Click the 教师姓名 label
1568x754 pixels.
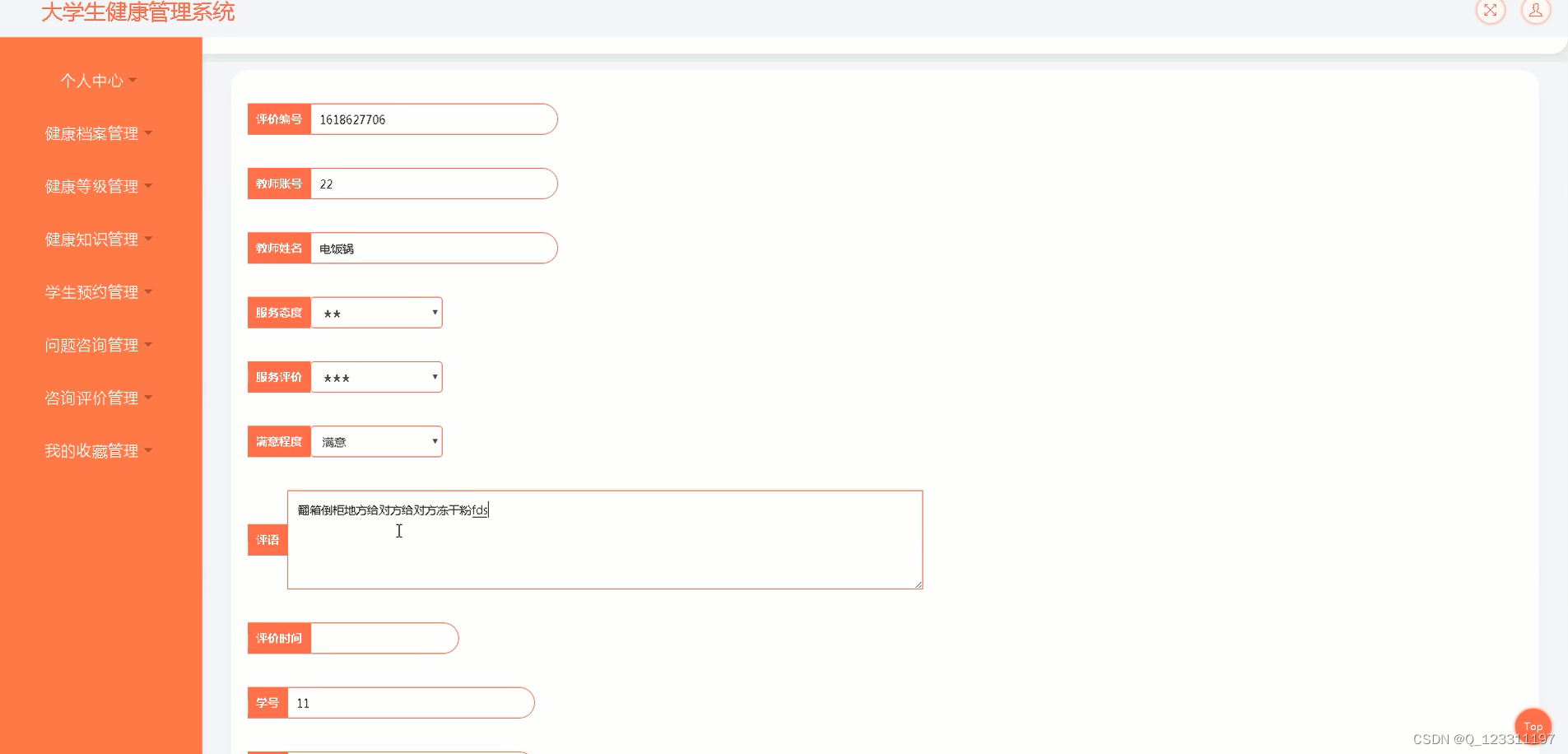pyautogui.click(x=279, y=248)
